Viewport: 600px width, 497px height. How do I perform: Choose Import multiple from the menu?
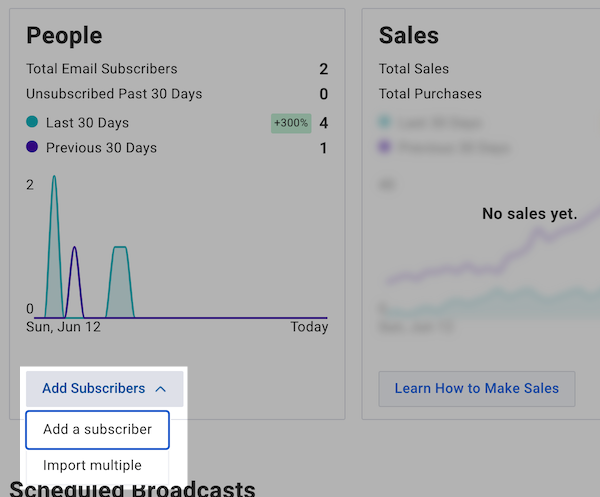pos(92,466)
